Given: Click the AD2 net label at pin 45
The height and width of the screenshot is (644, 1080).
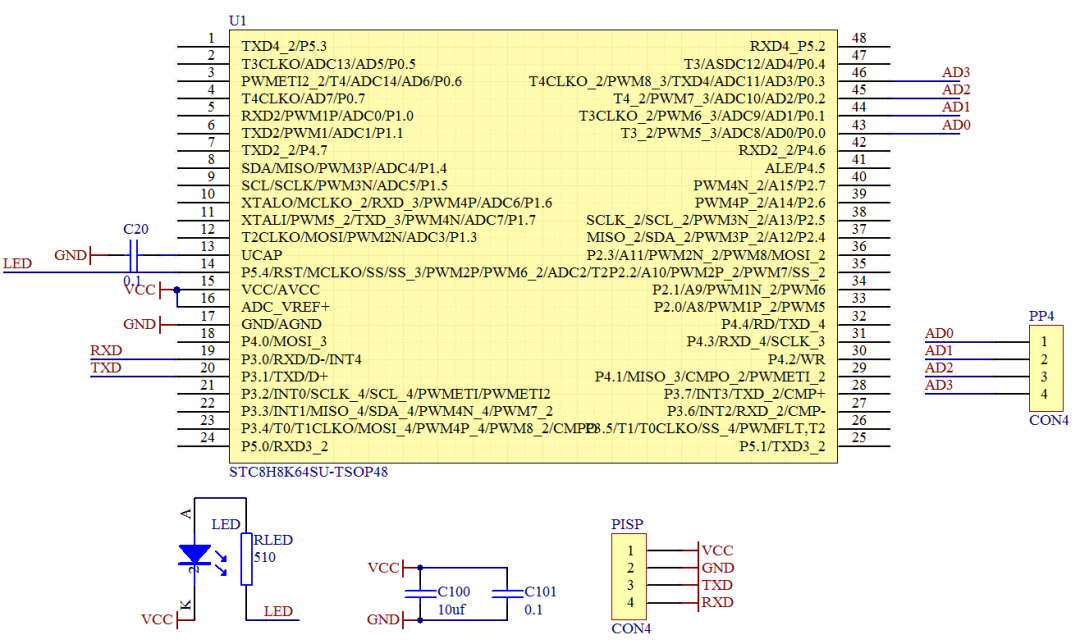Looking at the screenshot, I should (x=956, y=90).
